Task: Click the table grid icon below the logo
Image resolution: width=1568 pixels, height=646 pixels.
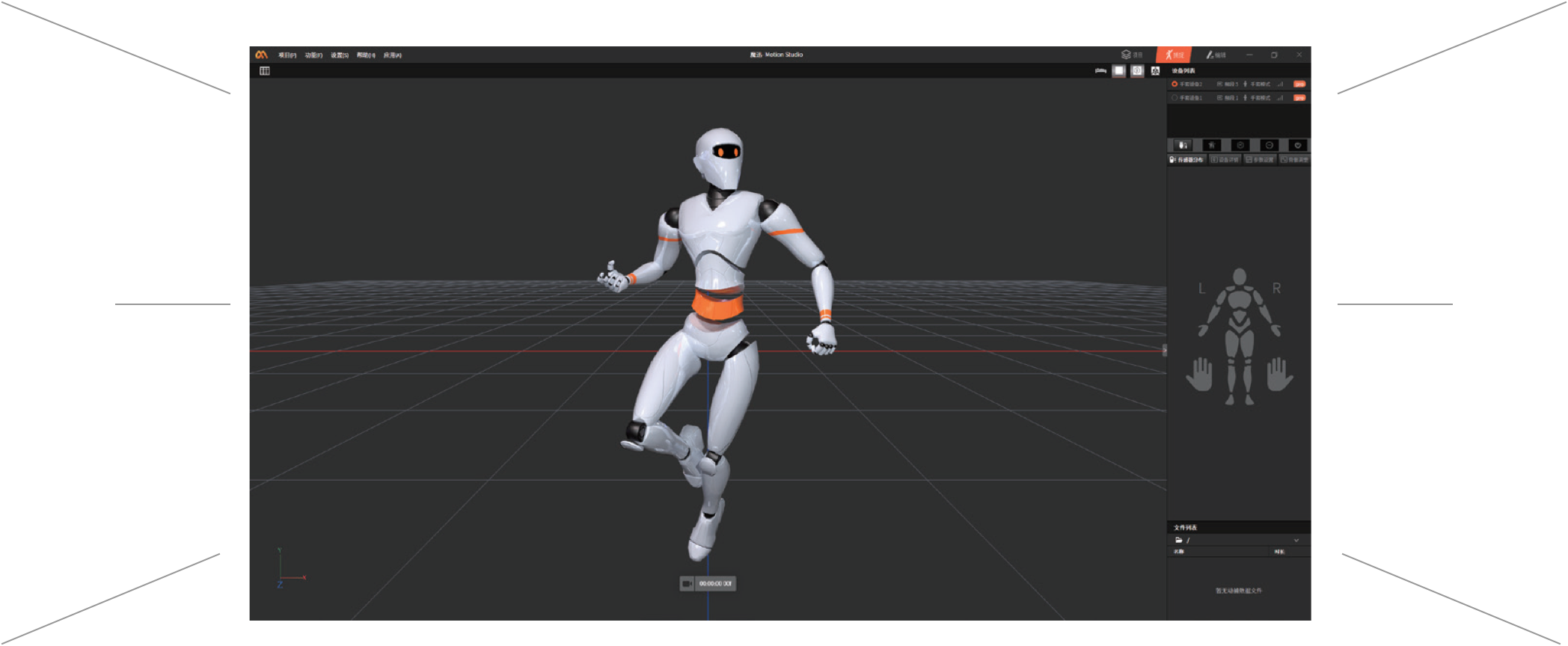Action: coord(265,71)
